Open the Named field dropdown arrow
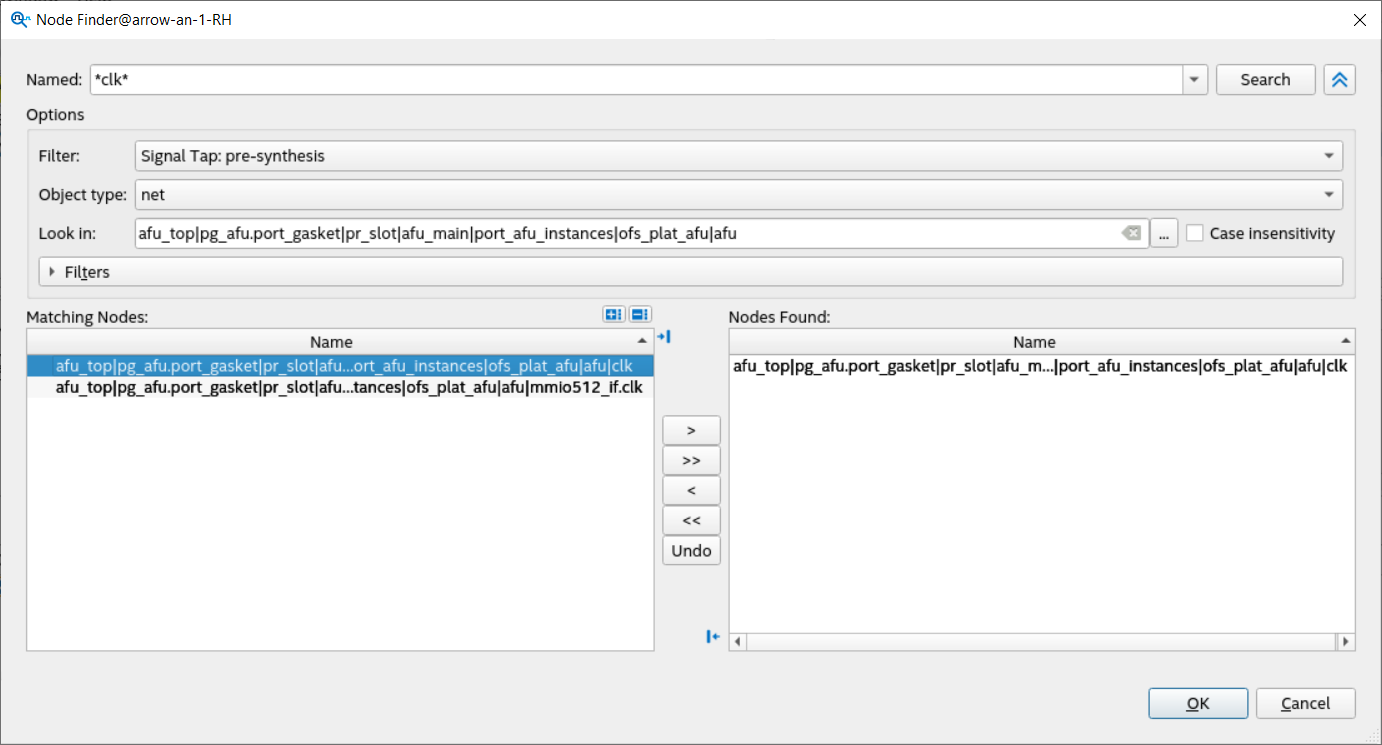The width and height of the screenshot is (1382, 745). (1194, 80)
